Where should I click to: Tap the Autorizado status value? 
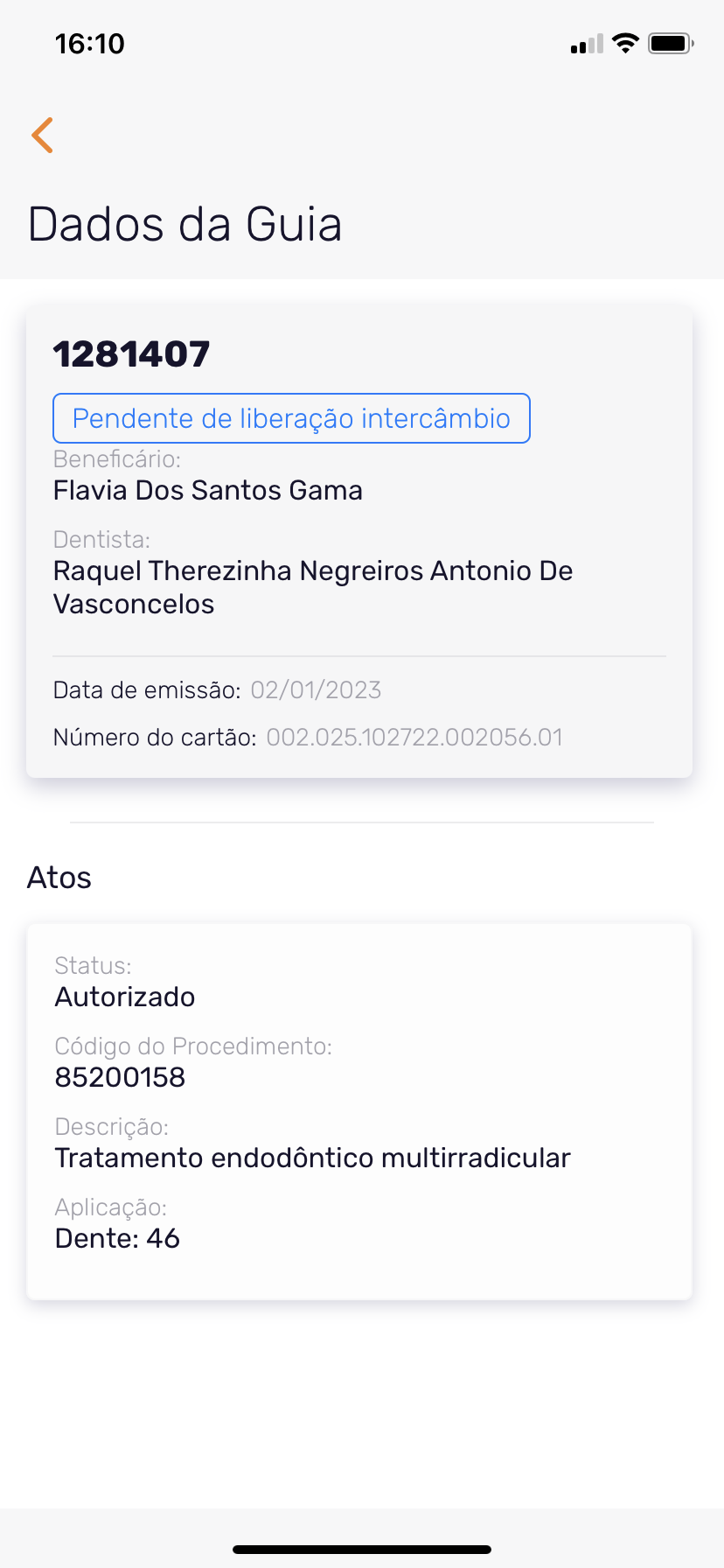[125, 997]
